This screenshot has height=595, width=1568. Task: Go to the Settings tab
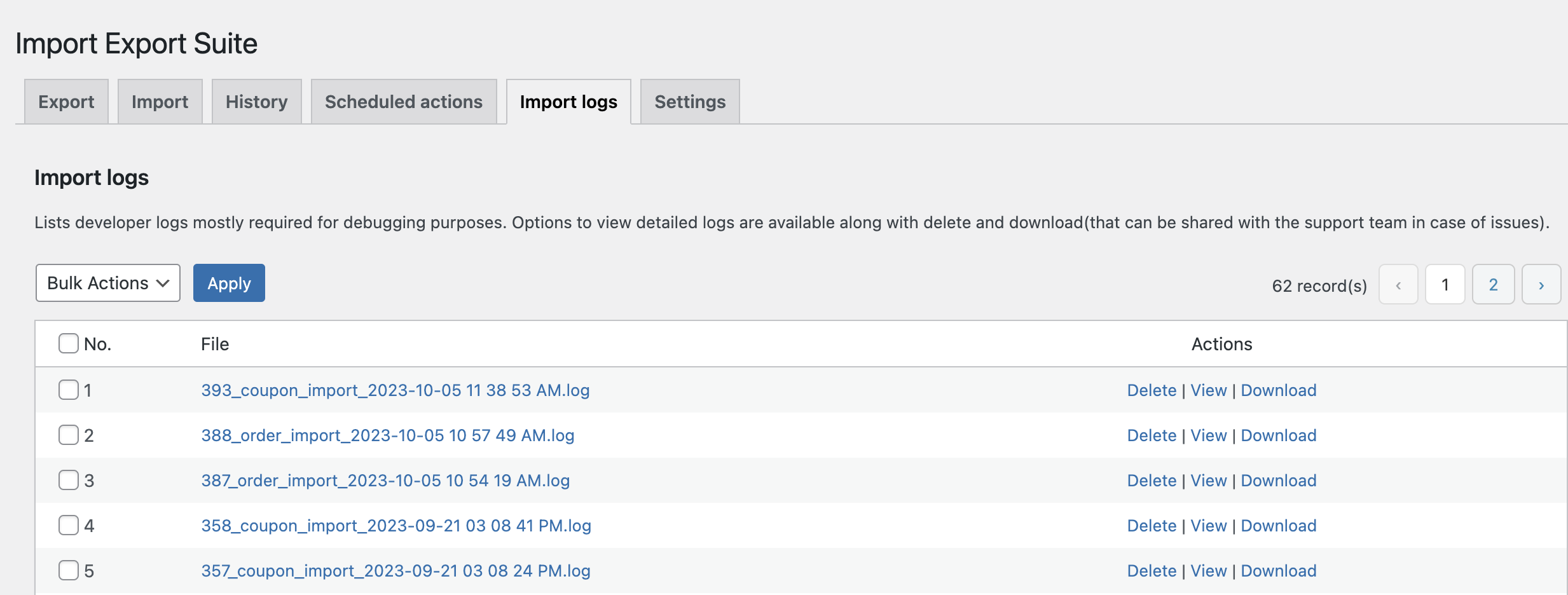point(690,101)
